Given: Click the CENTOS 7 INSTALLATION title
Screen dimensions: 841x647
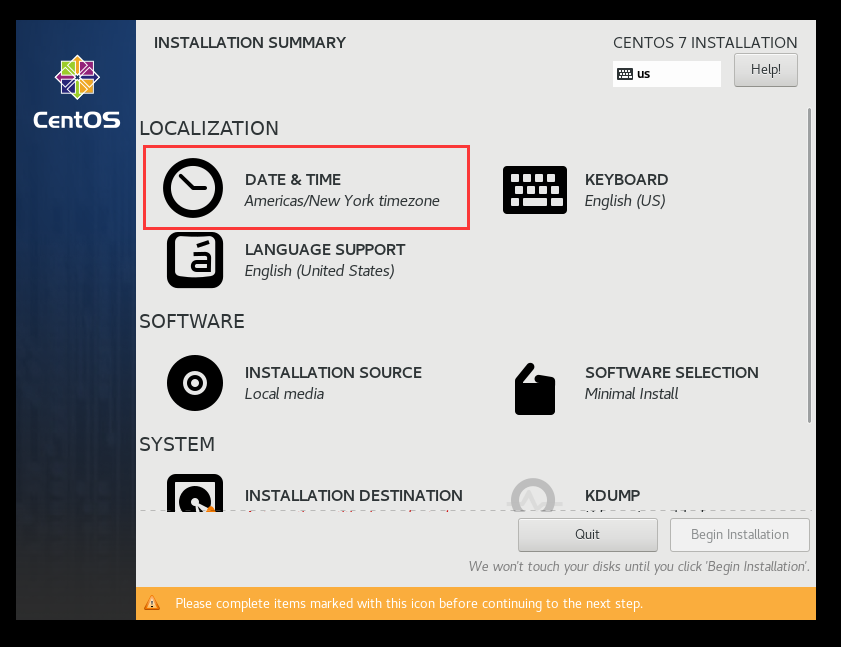Looking at the screenshot, I should click(x=705, y=43).
